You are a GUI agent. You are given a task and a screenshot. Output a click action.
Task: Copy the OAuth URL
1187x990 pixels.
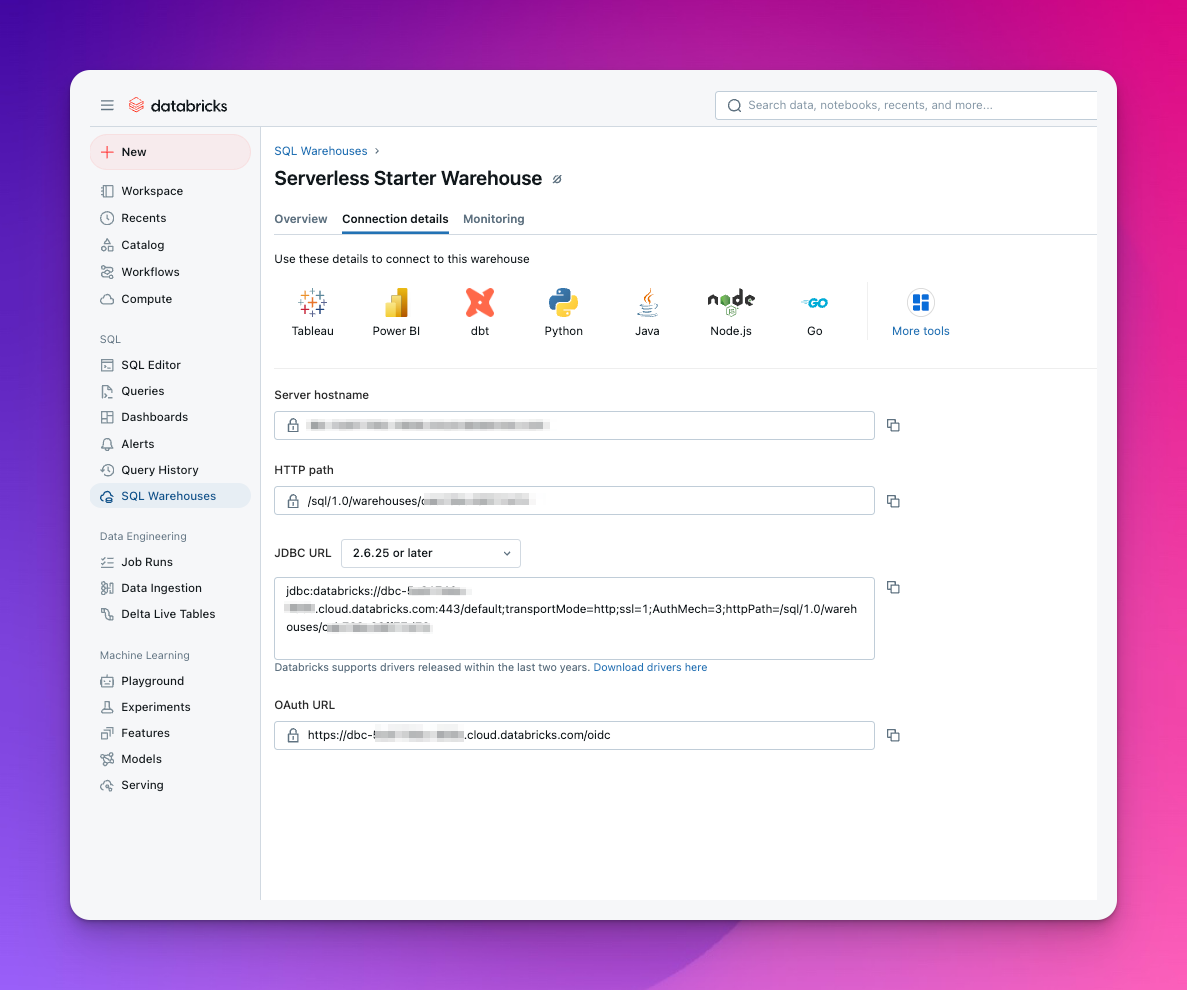893,736
